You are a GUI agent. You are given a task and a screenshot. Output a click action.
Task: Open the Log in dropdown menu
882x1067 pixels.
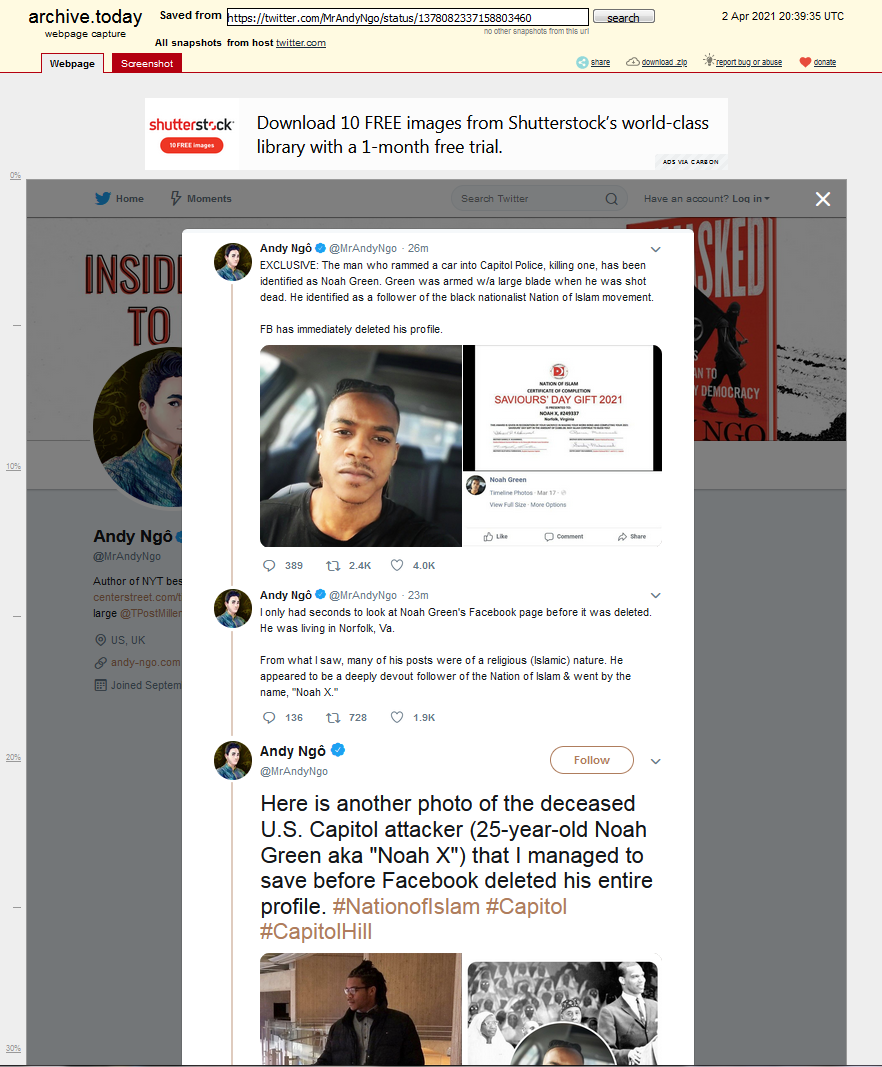[707, 199]
